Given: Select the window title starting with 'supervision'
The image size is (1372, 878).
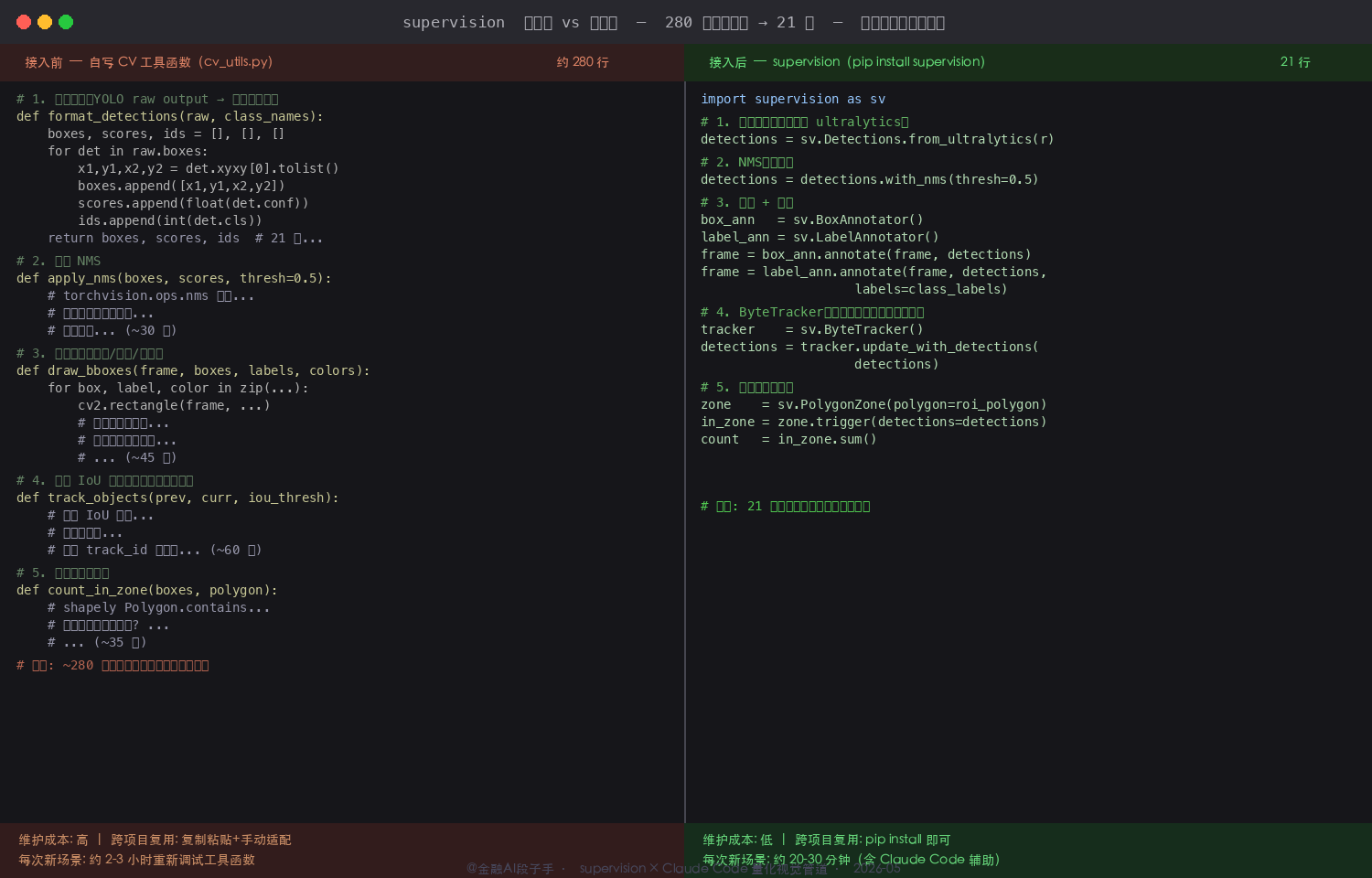Looking at the screenshot, I should 674,23.
